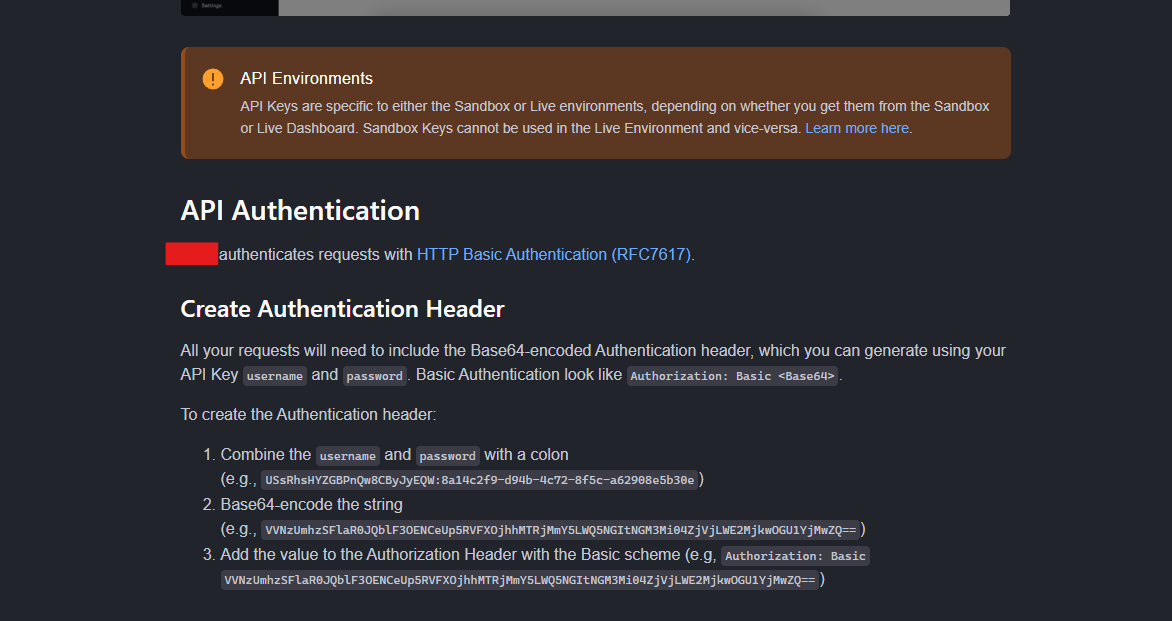Click the 'Authorization: Basic <Base64>' code snippet
Image resolution: width=1172 pixels, height=621 pixels.
732,376
